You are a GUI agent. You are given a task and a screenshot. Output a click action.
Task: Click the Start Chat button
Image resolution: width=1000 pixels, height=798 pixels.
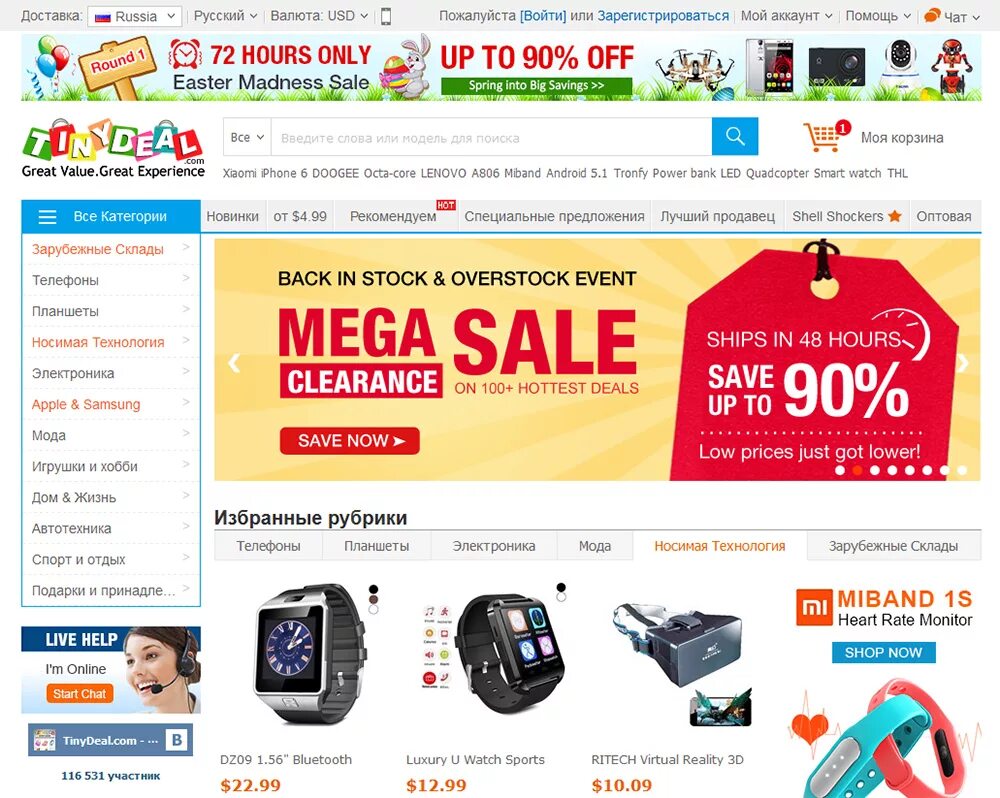[80, 693]
